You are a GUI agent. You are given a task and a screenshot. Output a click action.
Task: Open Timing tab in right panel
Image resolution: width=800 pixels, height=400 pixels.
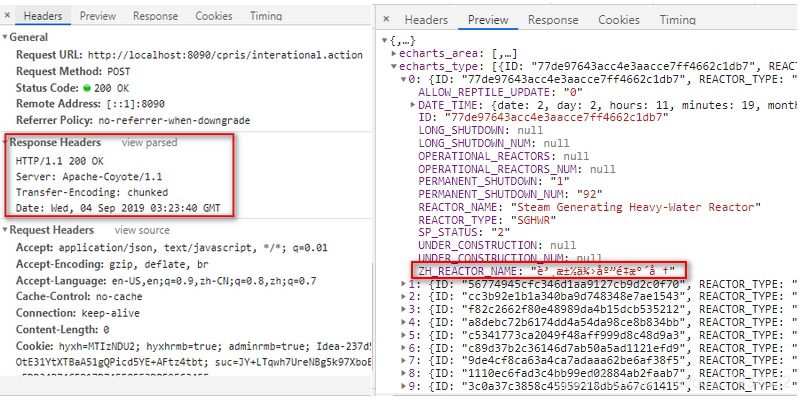click(677, 20)
